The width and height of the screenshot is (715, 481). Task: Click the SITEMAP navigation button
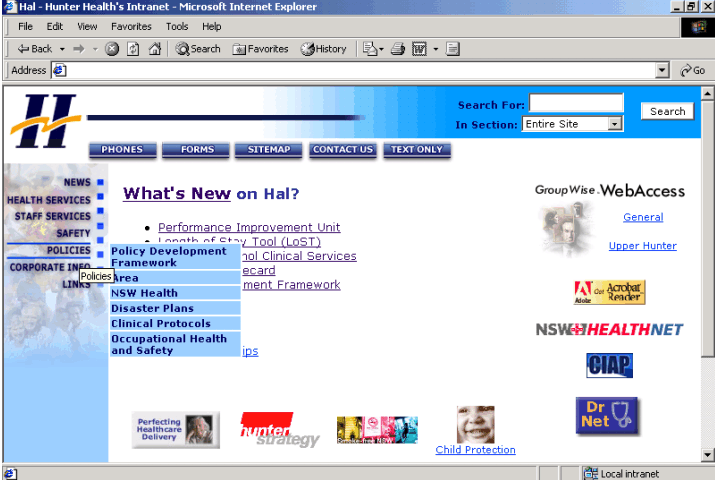(x=269, y=150)
